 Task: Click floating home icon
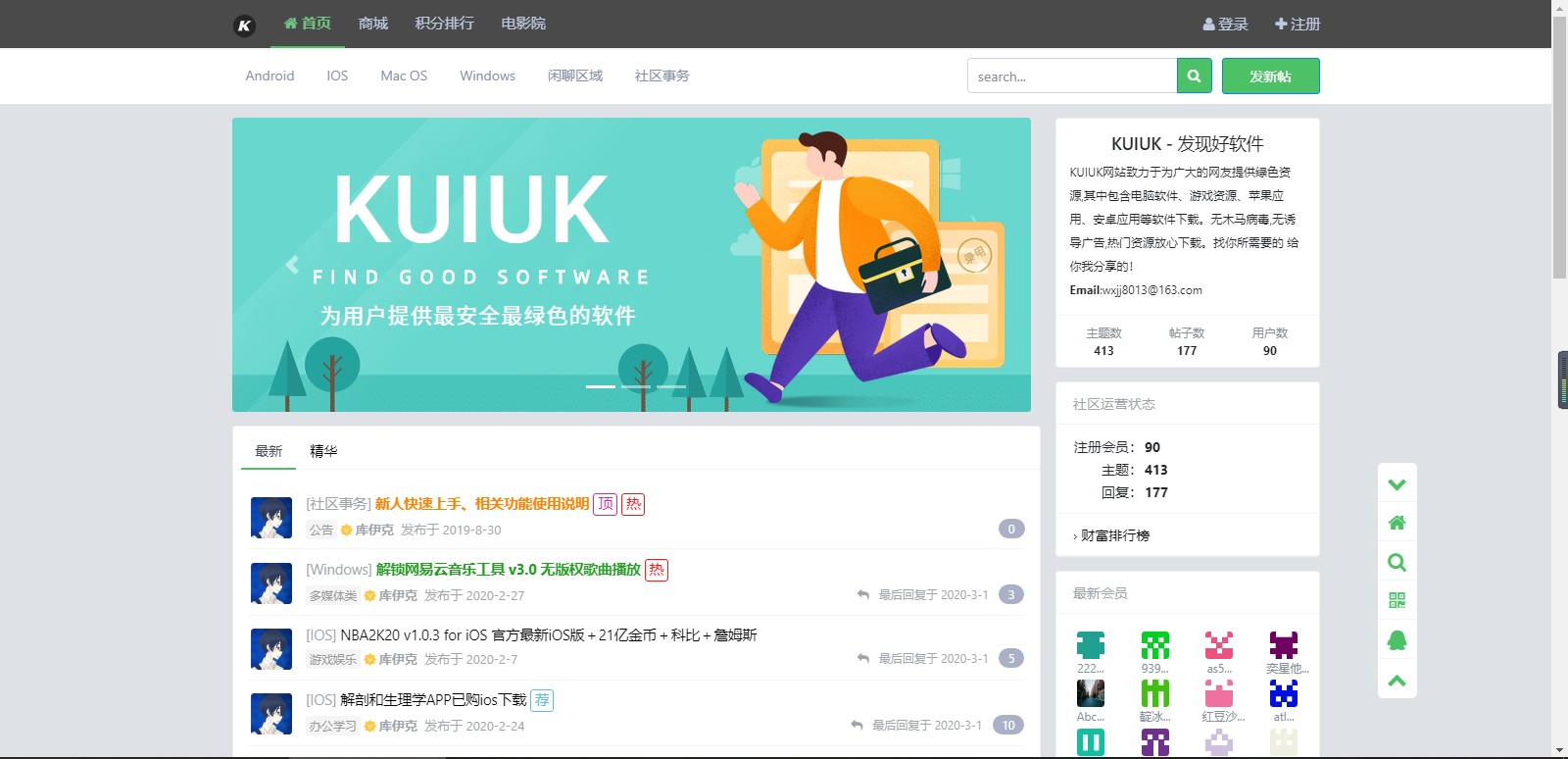pos(1397,523)
